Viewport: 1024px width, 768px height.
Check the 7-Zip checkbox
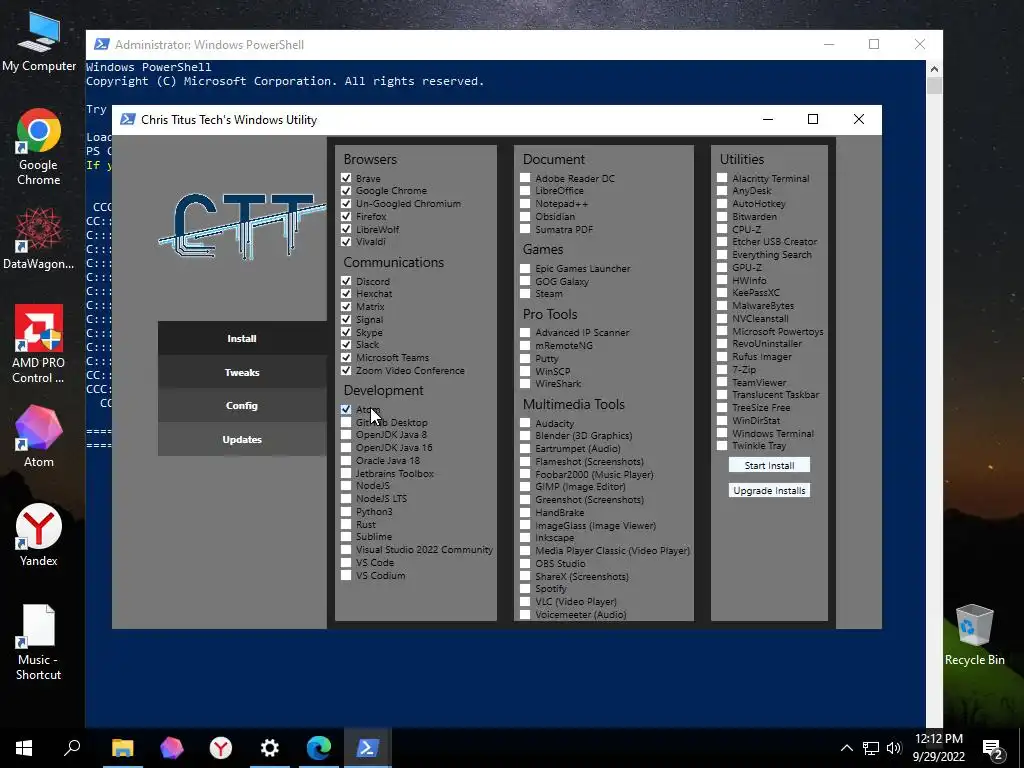coord(722,369)
